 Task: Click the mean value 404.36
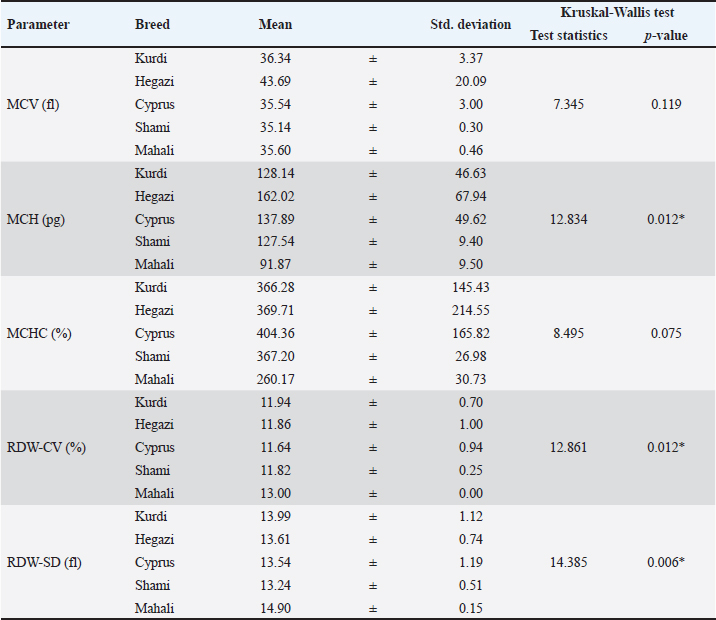click(x=275, y=333)
